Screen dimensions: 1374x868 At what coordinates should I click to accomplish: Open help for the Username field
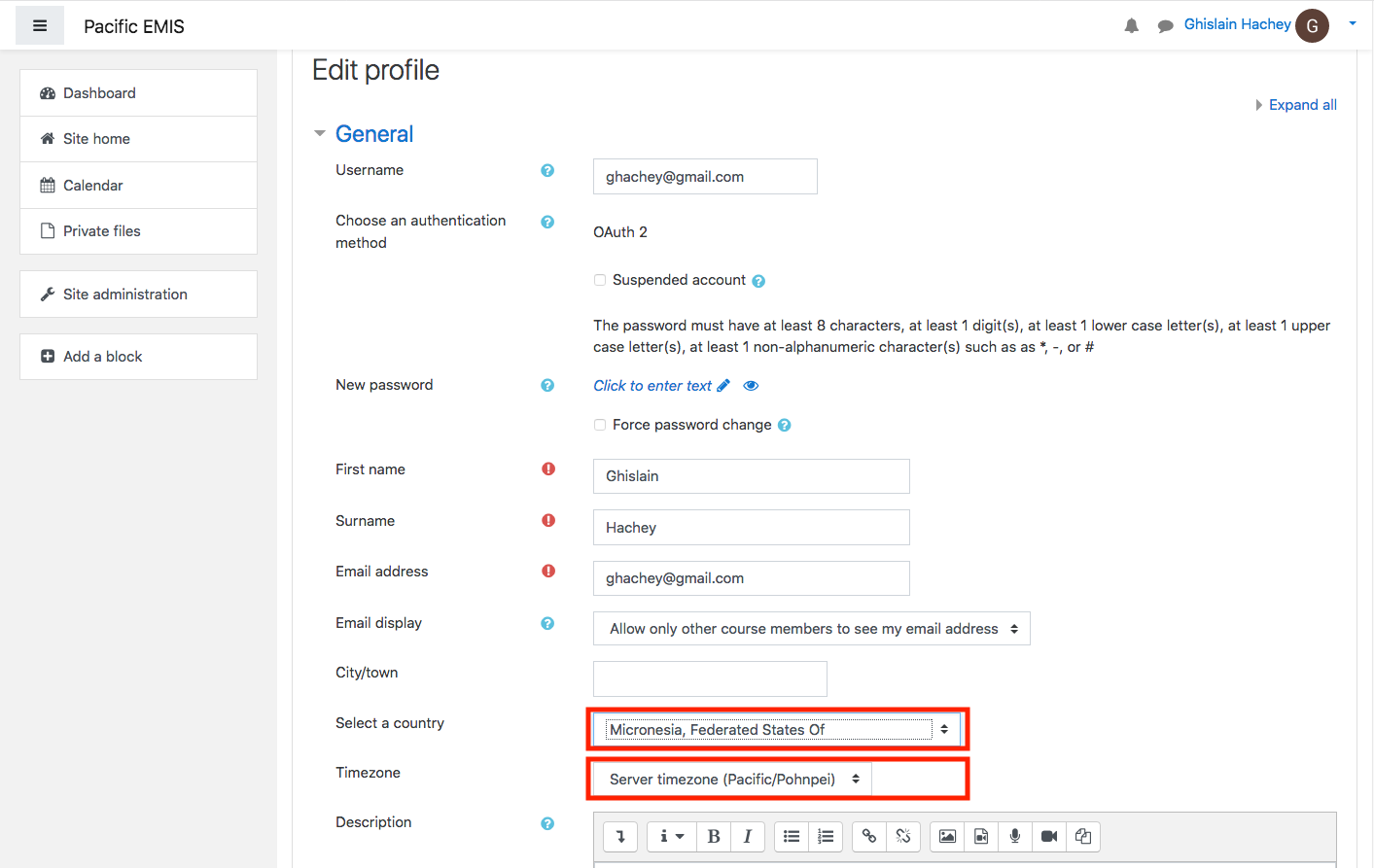click(547, 170)
